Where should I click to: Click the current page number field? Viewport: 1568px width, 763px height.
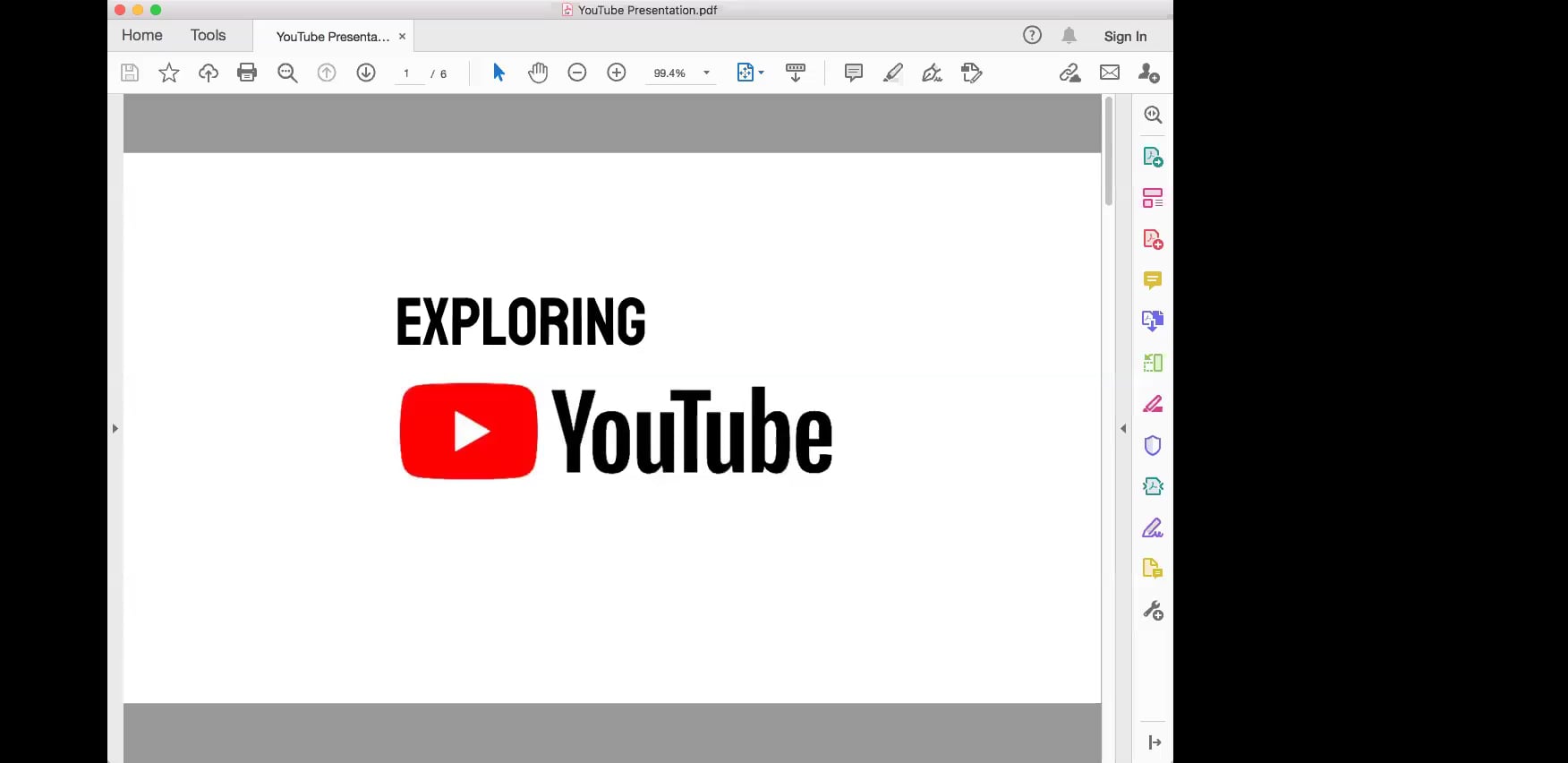[x=407, y=73]
